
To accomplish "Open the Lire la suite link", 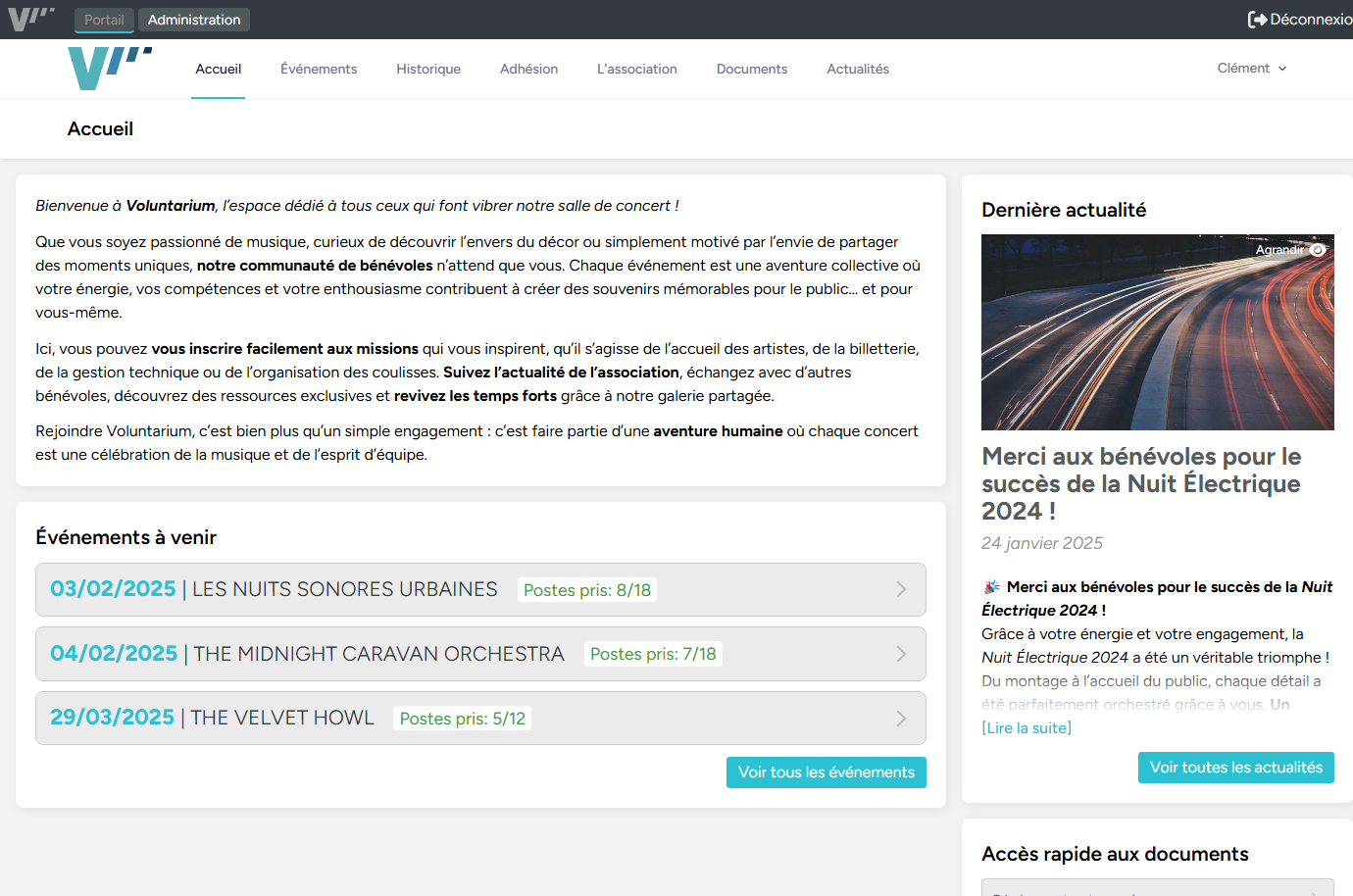I will [x=1026, y=727].
